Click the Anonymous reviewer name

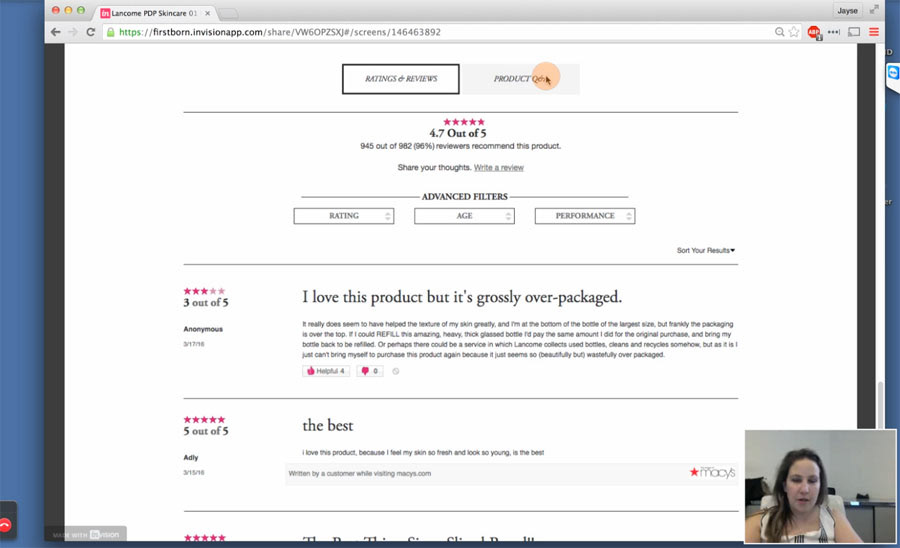click(203, 329)
